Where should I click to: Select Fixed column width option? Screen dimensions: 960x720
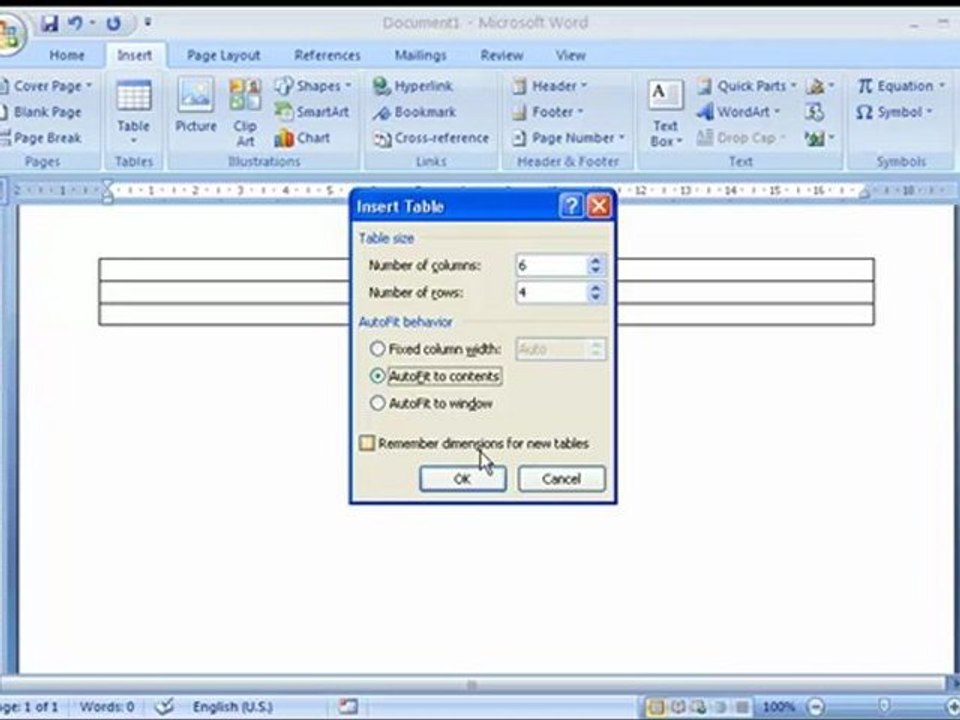[x=435, y=349]
